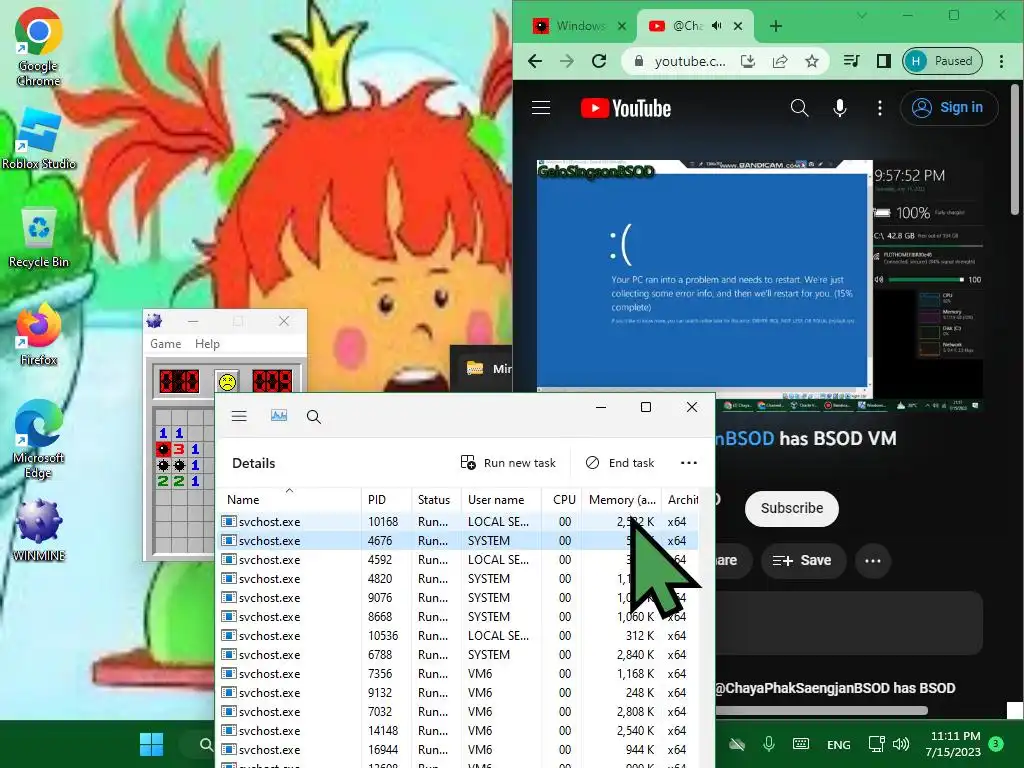1024x768 pixels.
Task: Bookmark this page with the star icon
Action: pyautogui.click(x=812, y=61)
